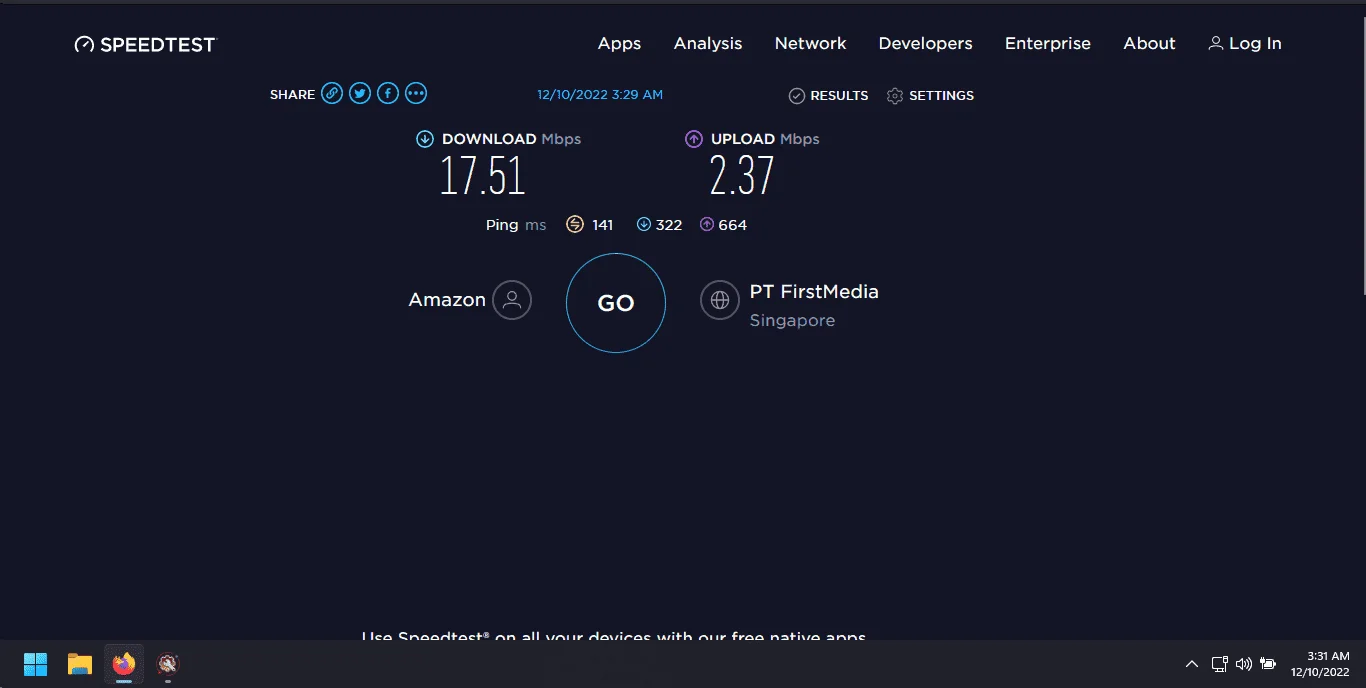Open the Windows Start menu
The width and height of the screenshot is (1366, 688).
tap(36, 664)
